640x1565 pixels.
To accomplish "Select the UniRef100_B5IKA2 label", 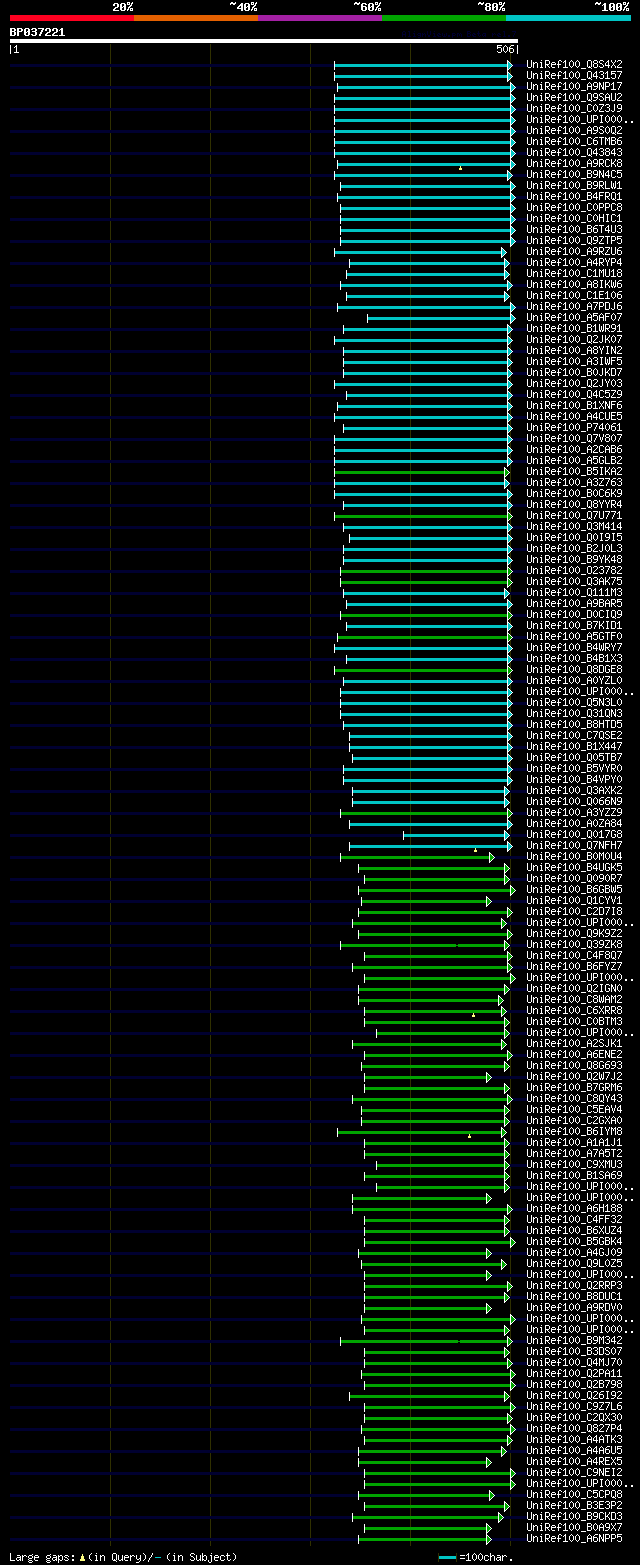I will click(x=574, y=471).
